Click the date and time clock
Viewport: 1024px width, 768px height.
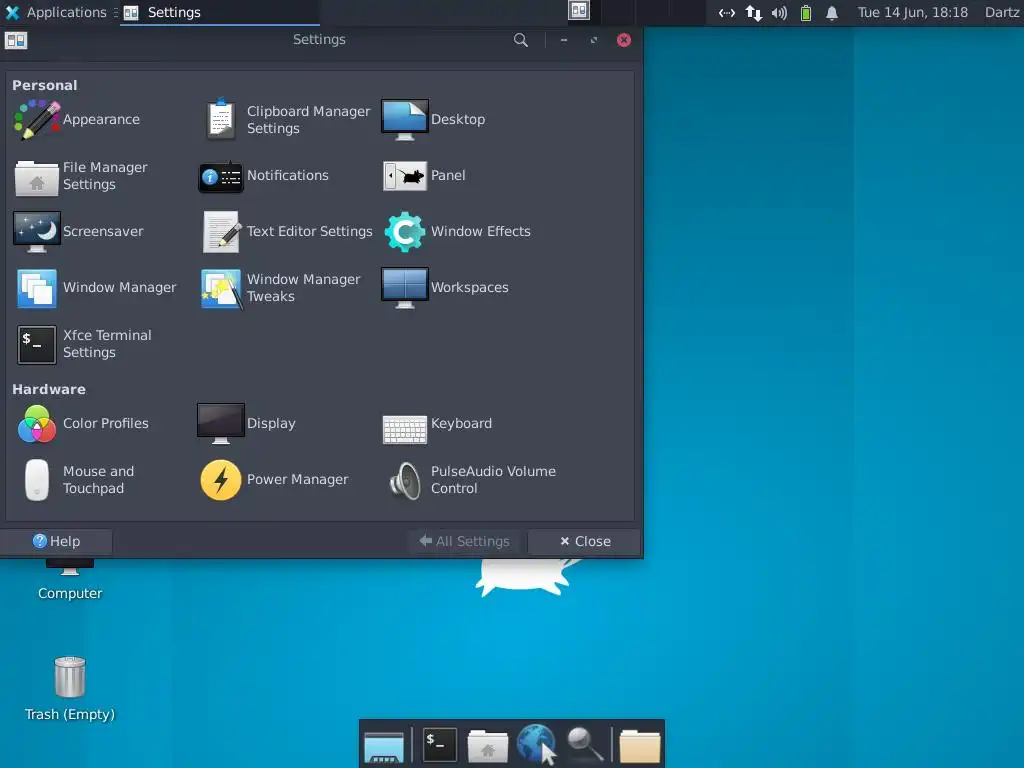912,12
